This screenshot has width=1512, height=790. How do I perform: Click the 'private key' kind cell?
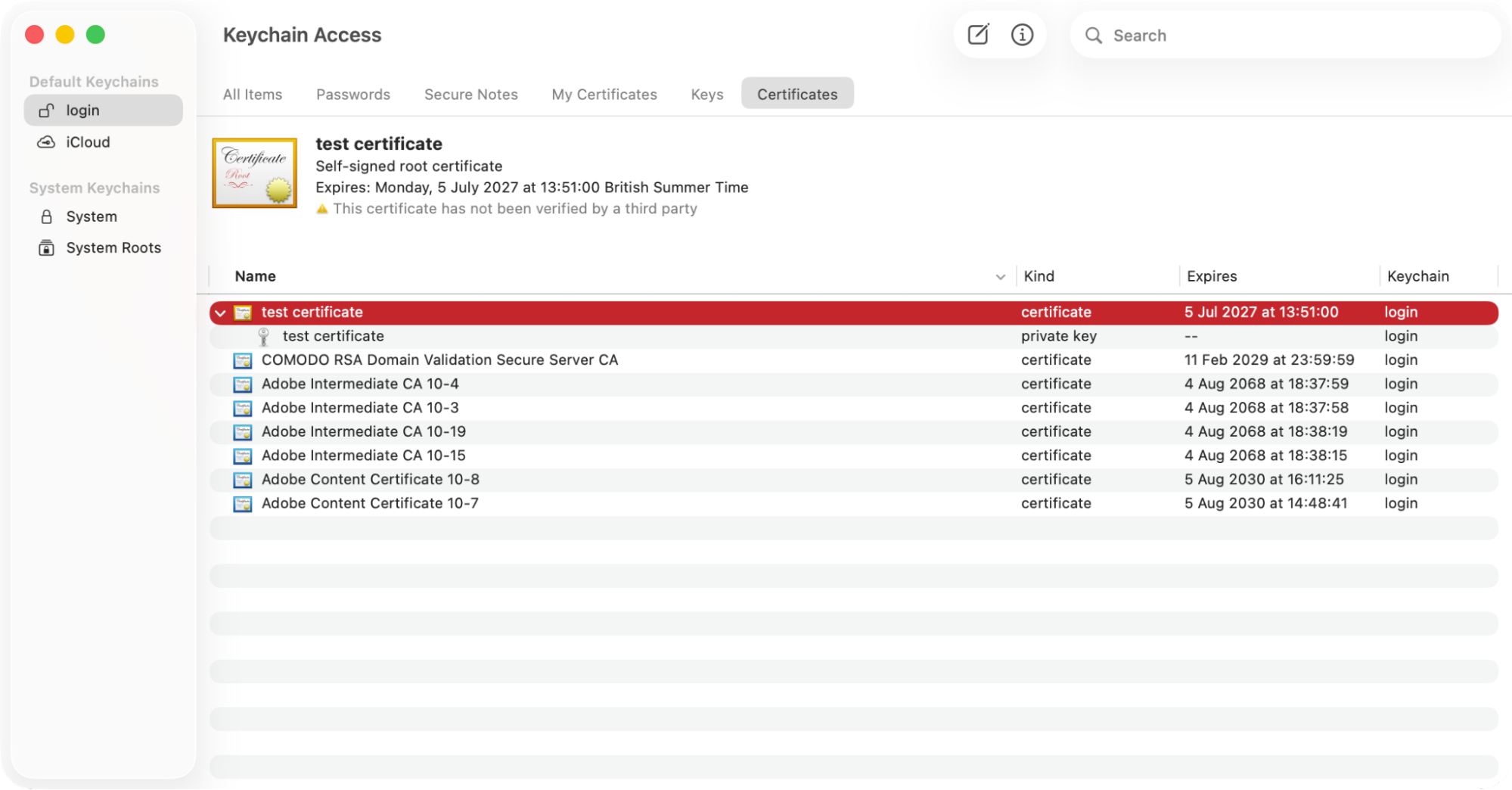click(1058, 337)
